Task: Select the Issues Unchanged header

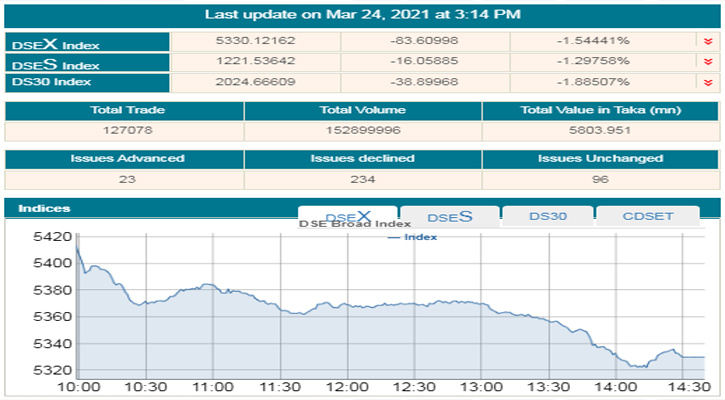Action: (600, 159)
